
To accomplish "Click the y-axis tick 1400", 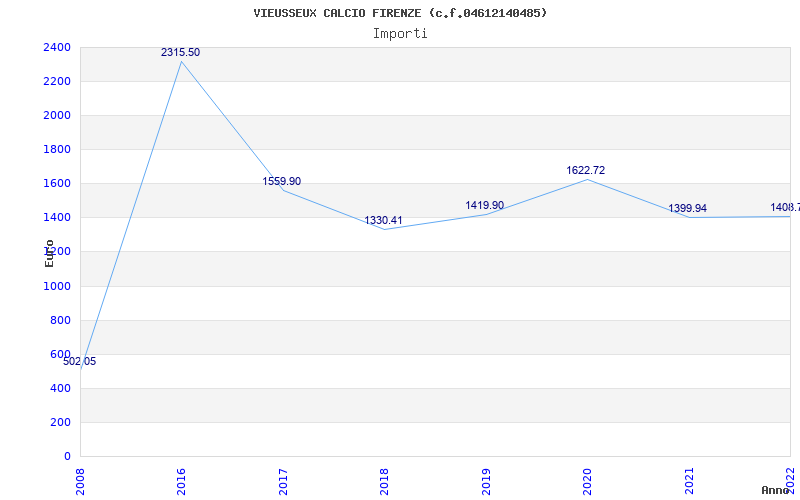I will click(57, 217).
